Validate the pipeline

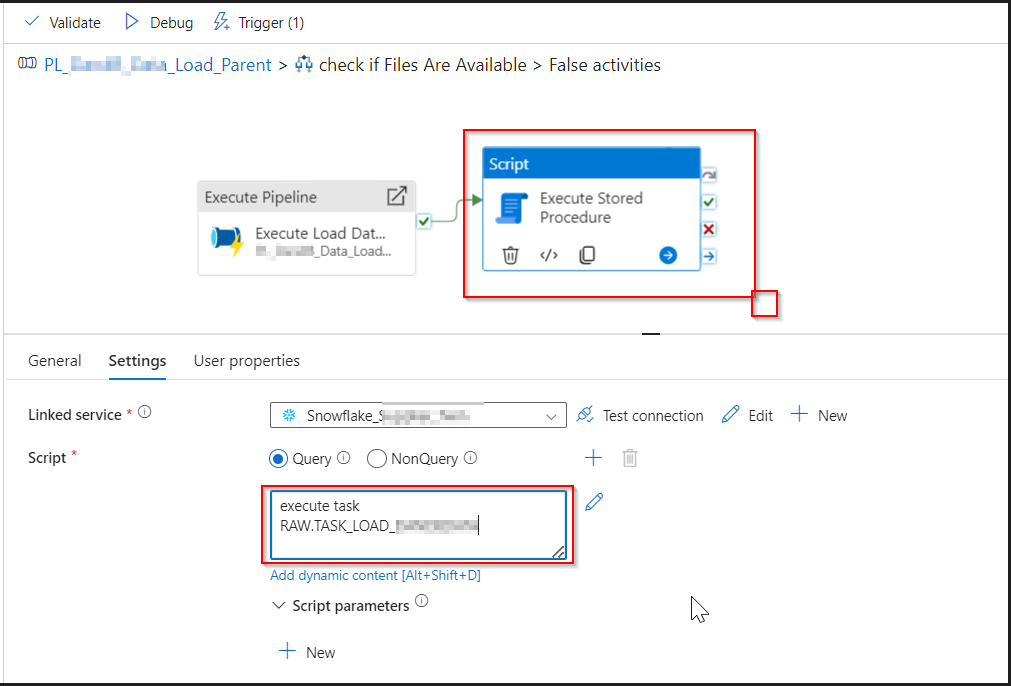[x=60, y=22]
